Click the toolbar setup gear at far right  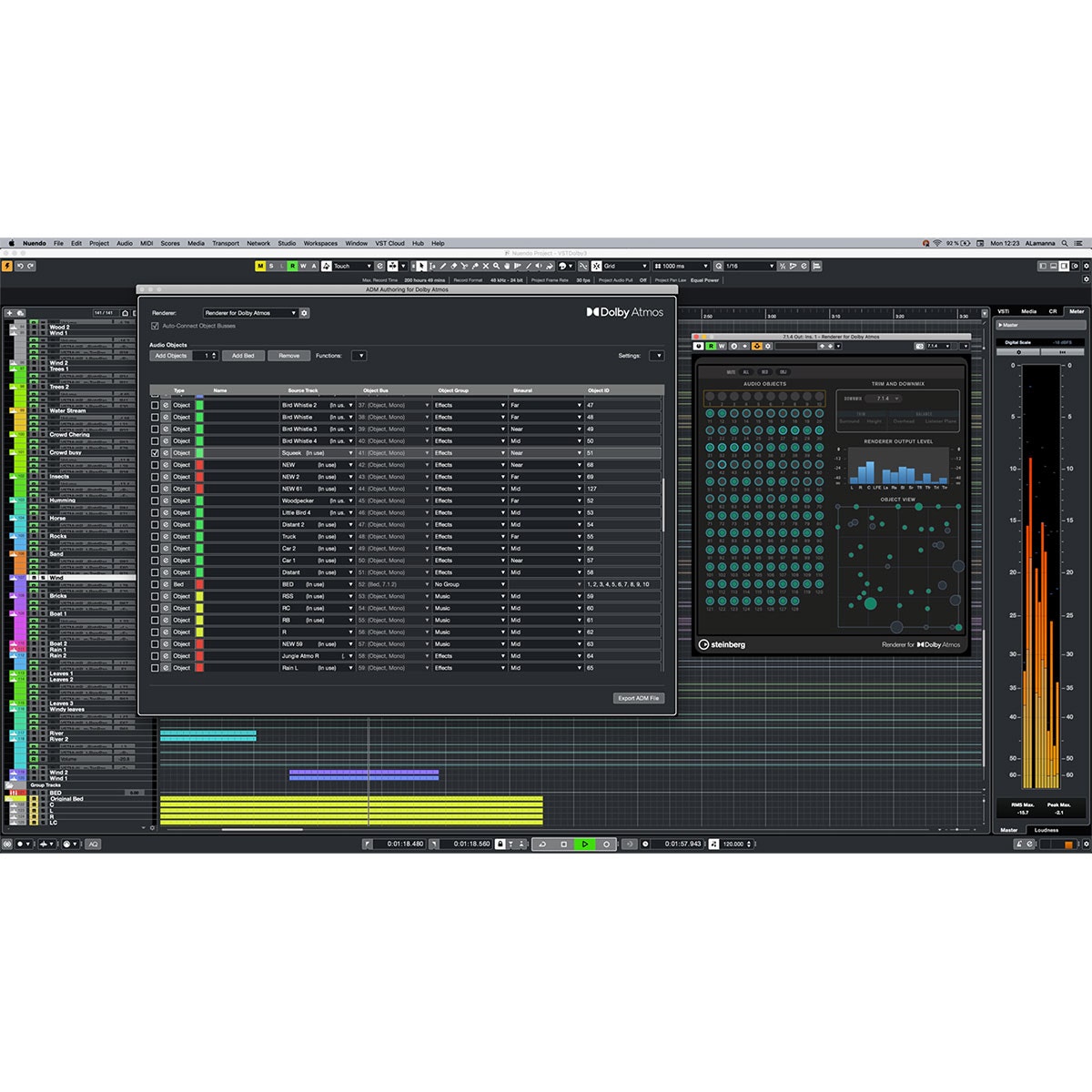1087,266
